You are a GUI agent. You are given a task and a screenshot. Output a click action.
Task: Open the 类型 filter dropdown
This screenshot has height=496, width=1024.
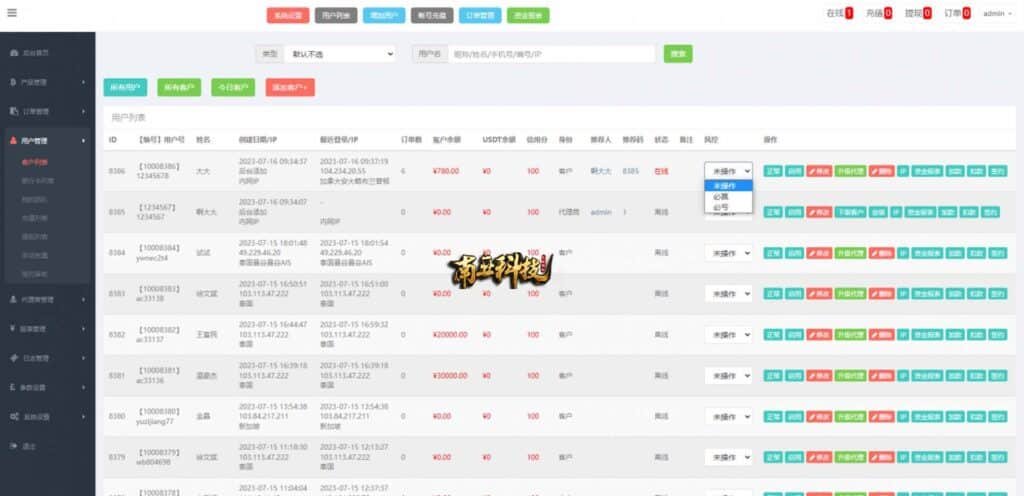coord(339,54)
